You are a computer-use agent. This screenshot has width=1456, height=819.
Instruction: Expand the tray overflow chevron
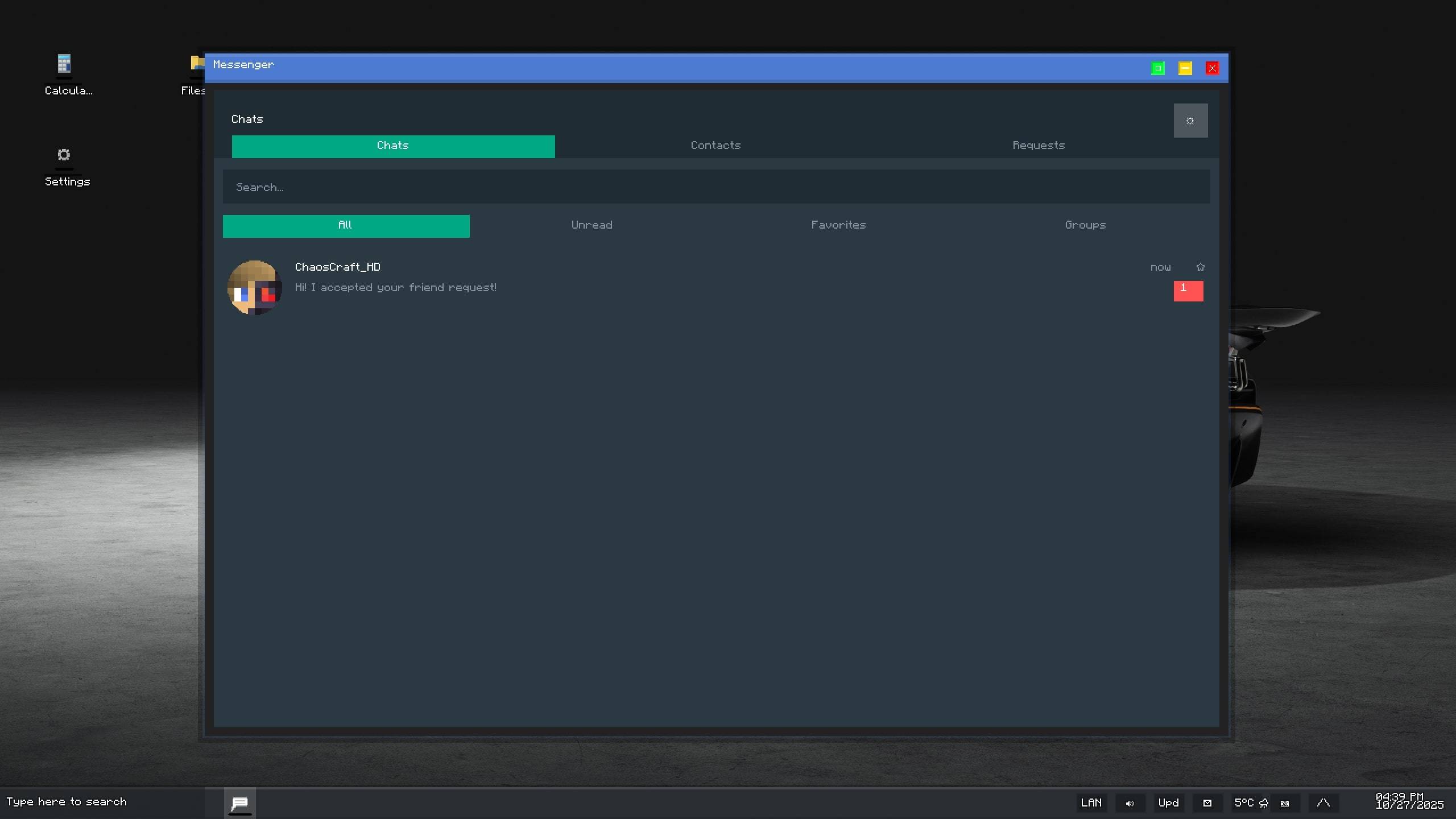(x=1323, y=803)
